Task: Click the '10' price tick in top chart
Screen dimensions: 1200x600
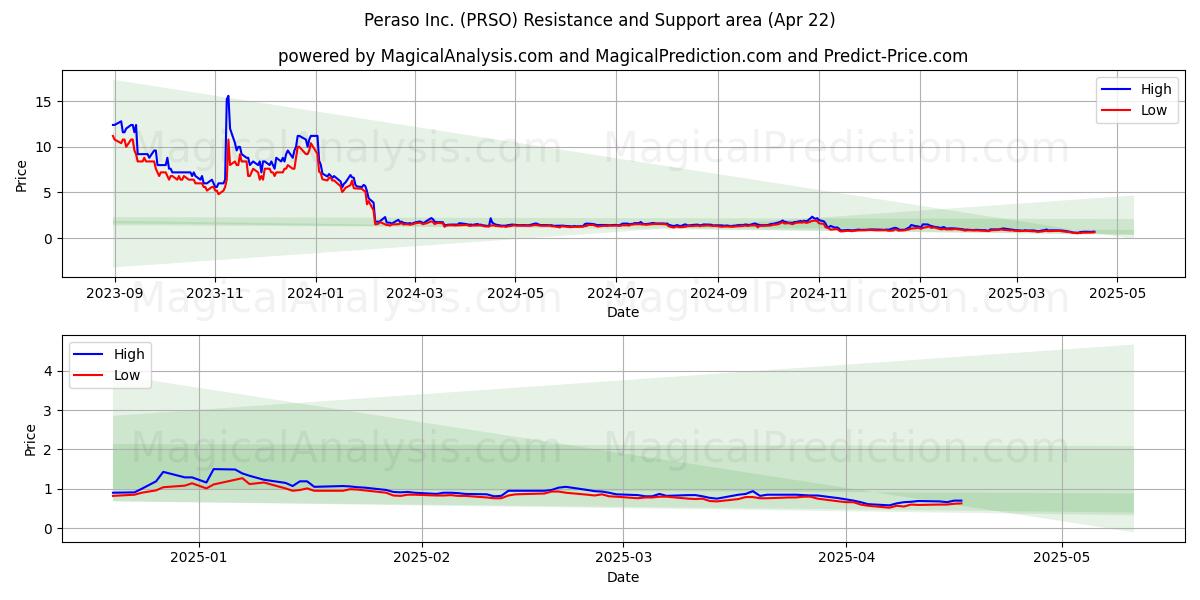Action: click(x=46, y=147)
